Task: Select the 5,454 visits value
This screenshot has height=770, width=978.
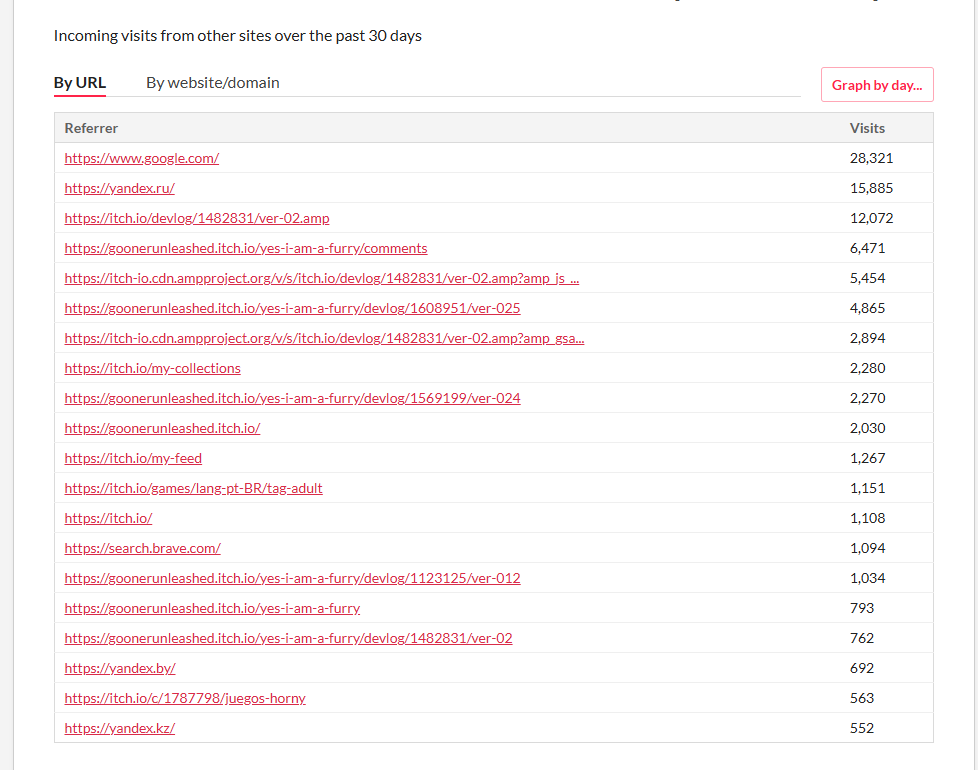Action: point(868,278)
